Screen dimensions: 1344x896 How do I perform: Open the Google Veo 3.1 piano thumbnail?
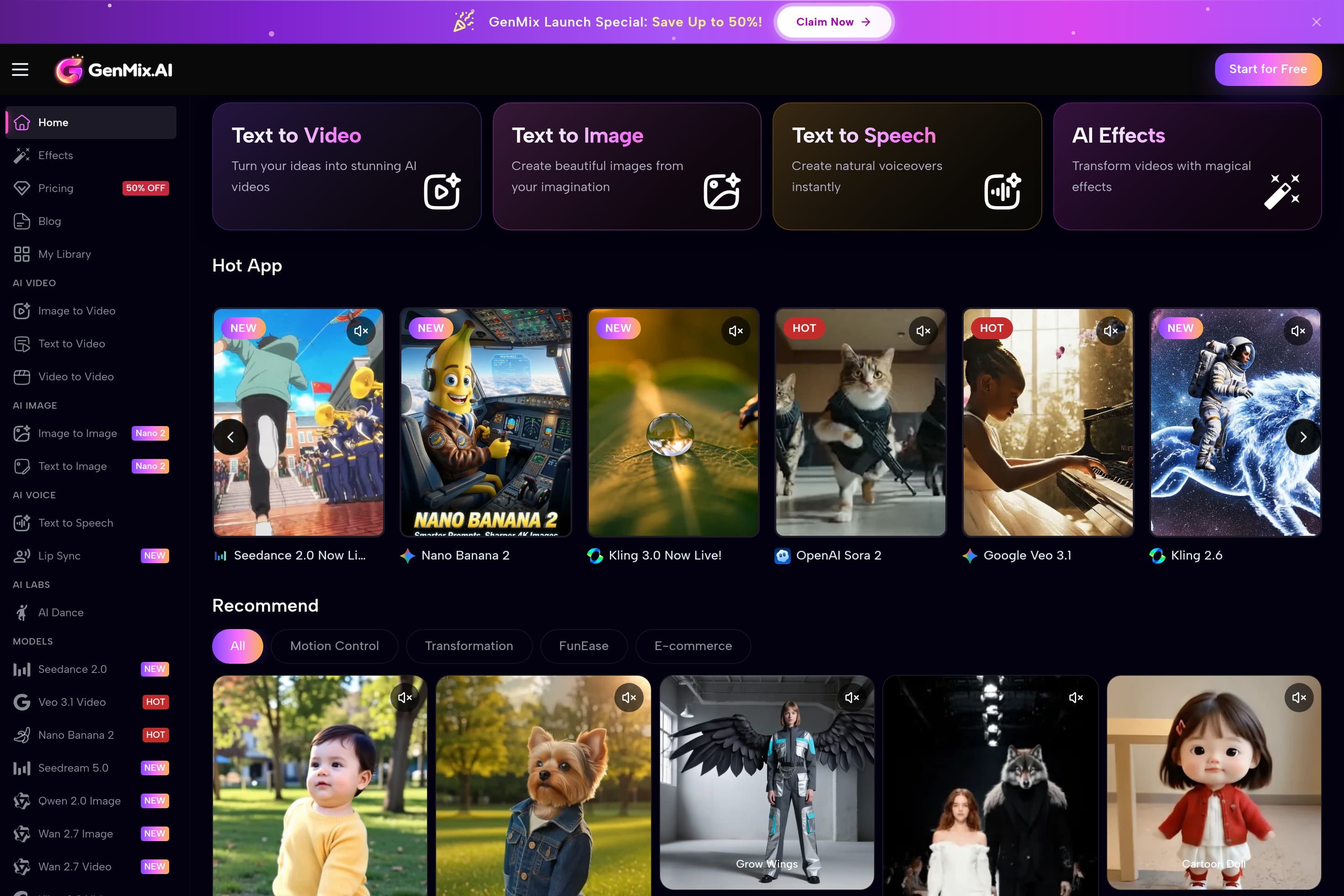point(1048,422)
